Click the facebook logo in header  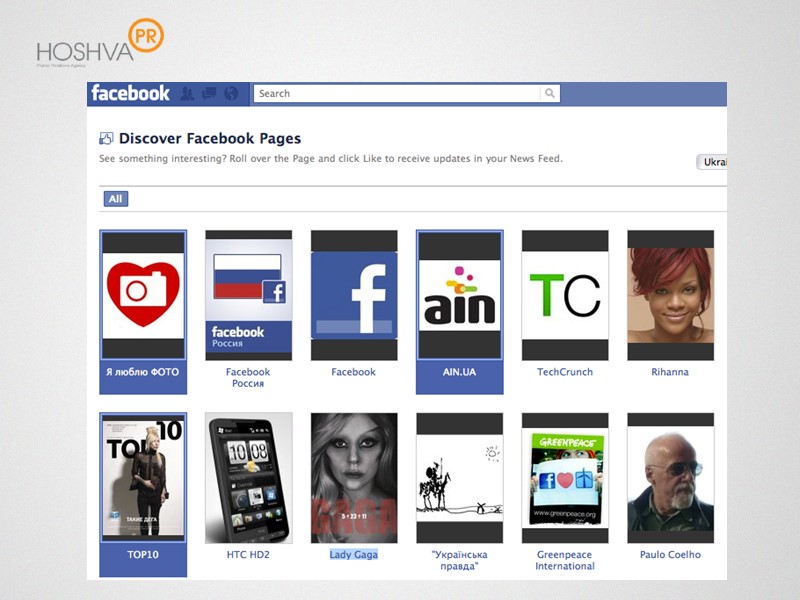pos(130,93)
